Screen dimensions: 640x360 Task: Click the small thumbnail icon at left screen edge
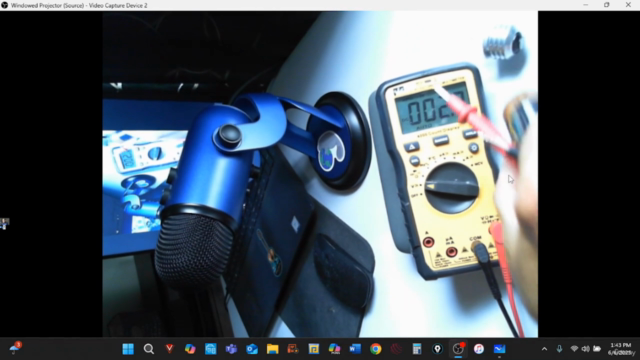click(4, 223)
